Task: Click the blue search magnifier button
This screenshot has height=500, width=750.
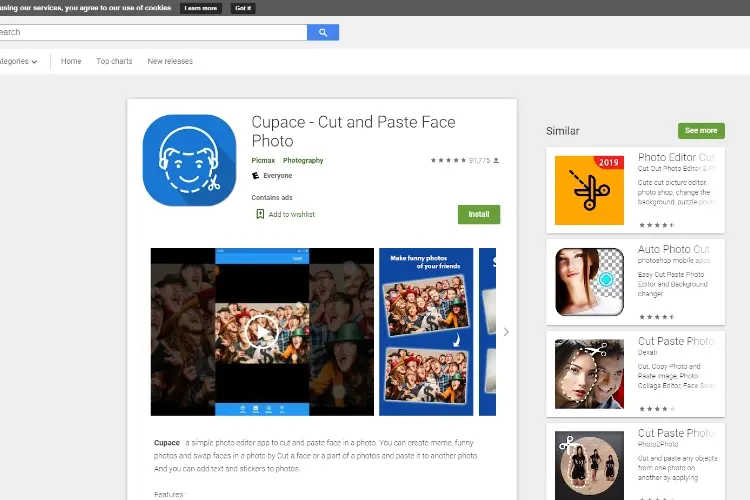Action: tap(323, 32)
